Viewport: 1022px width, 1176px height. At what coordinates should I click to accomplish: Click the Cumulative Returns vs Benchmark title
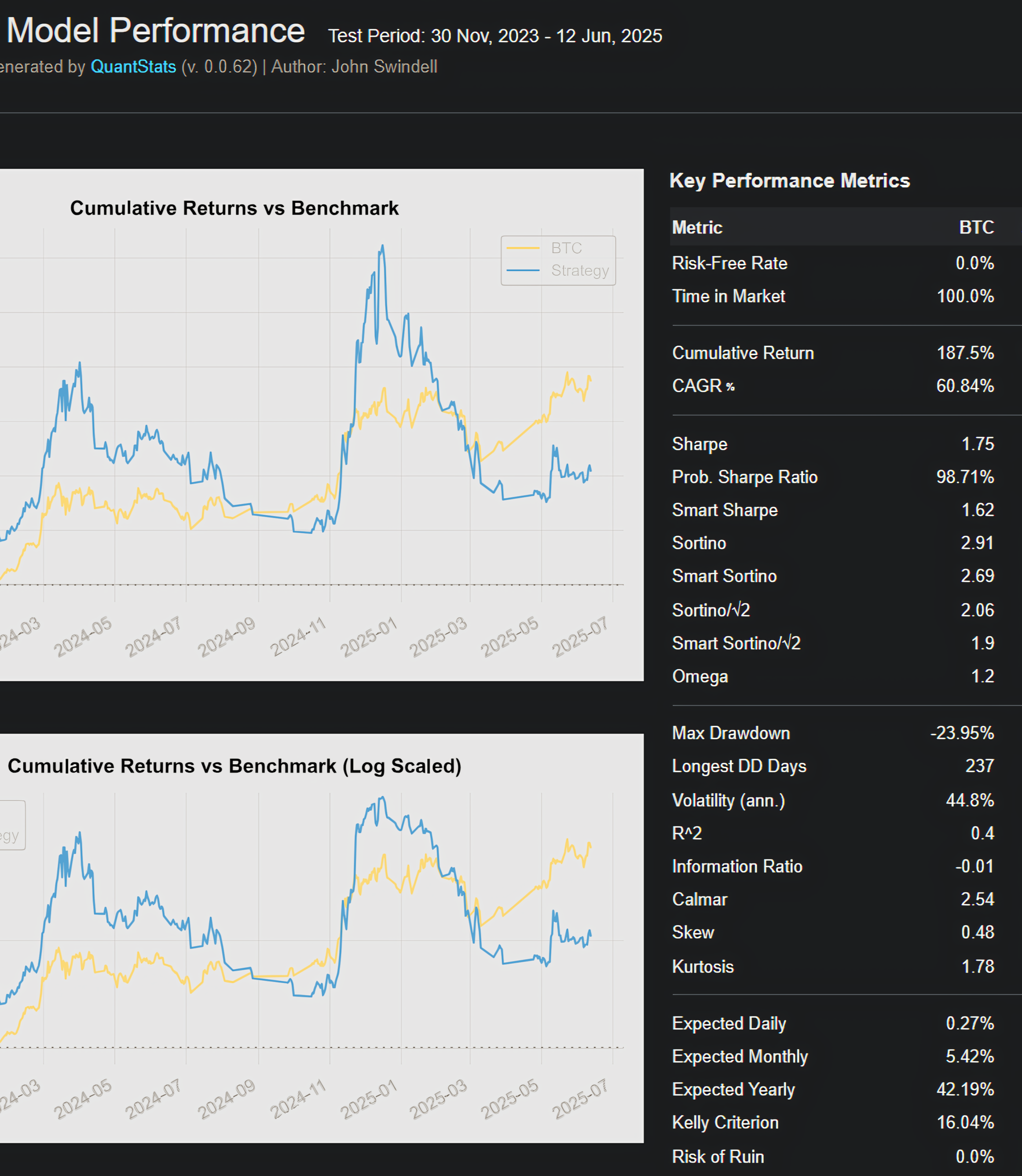tap(234, 208)
